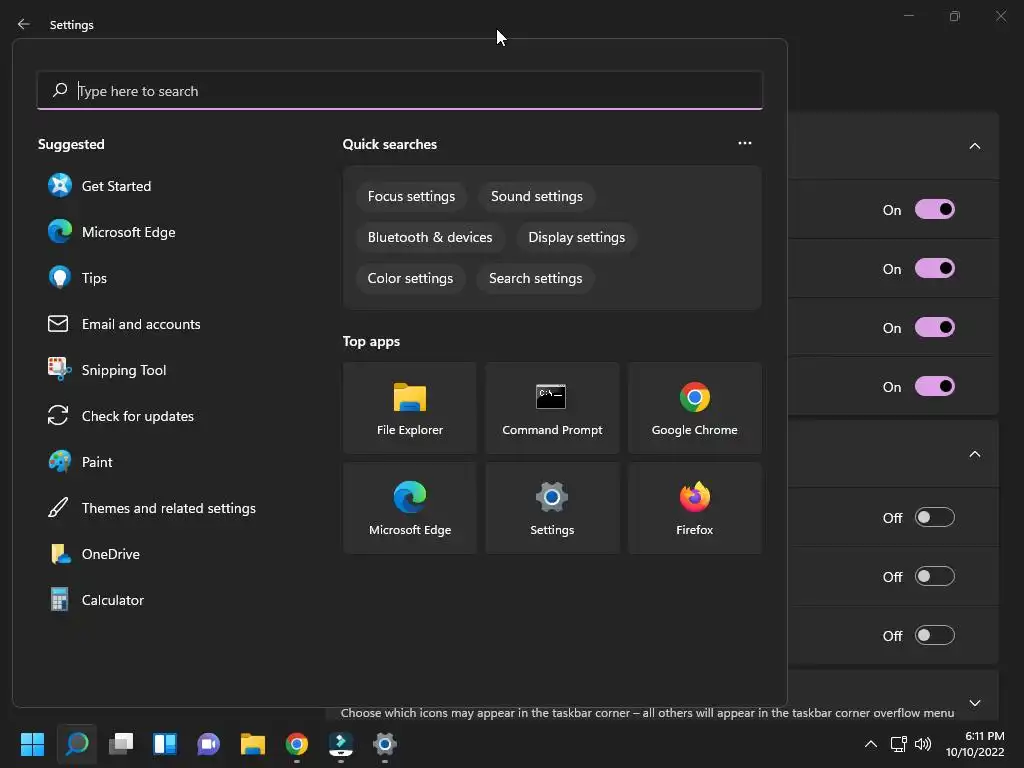Turn off the first On toggle
Image resolution: width=1024 pixels, height=768 pixels.
pos(935,210)
